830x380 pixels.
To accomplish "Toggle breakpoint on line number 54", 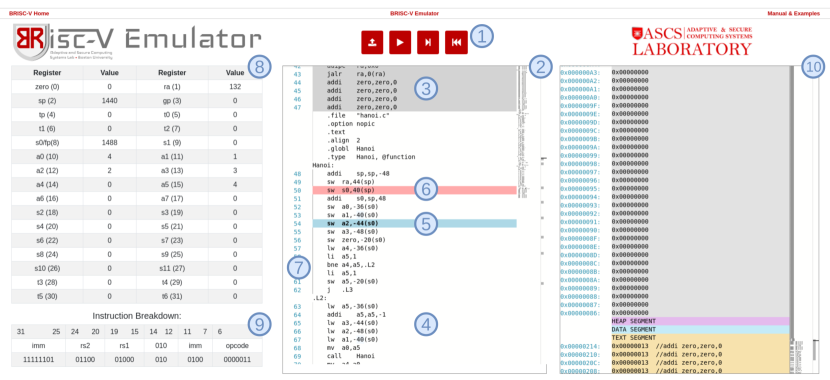I will 296,223.
